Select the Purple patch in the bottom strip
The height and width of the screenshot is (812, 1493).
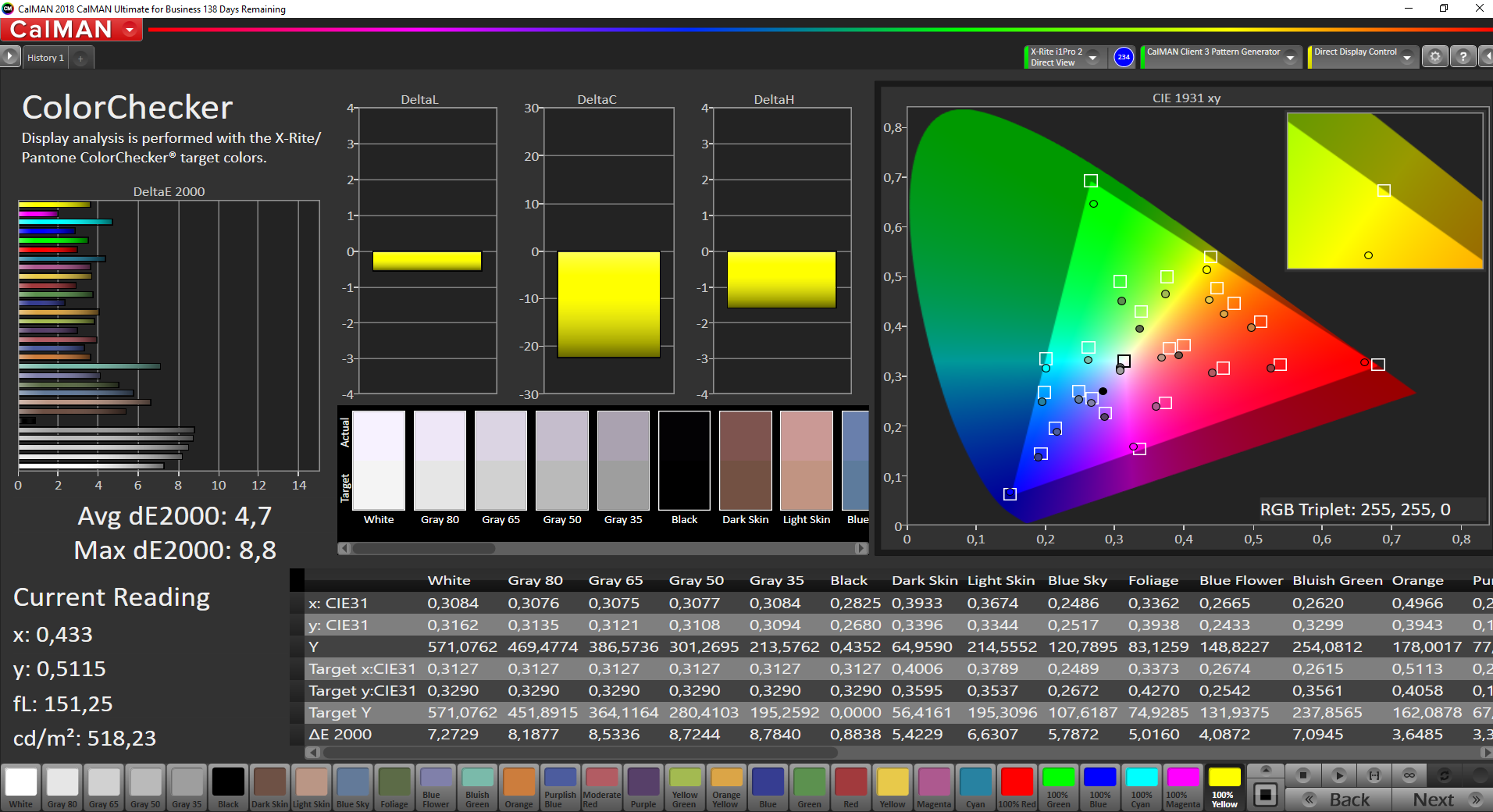tap(643, 788)
